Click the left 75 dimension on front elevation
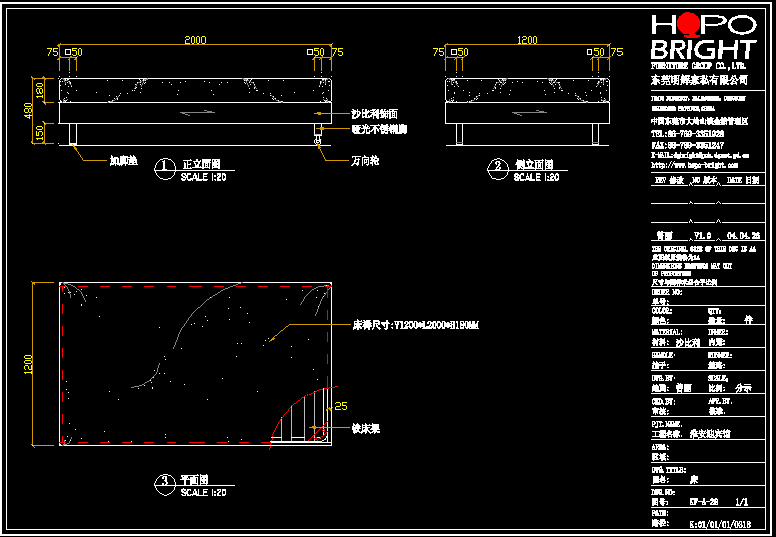 click(53, 52)
